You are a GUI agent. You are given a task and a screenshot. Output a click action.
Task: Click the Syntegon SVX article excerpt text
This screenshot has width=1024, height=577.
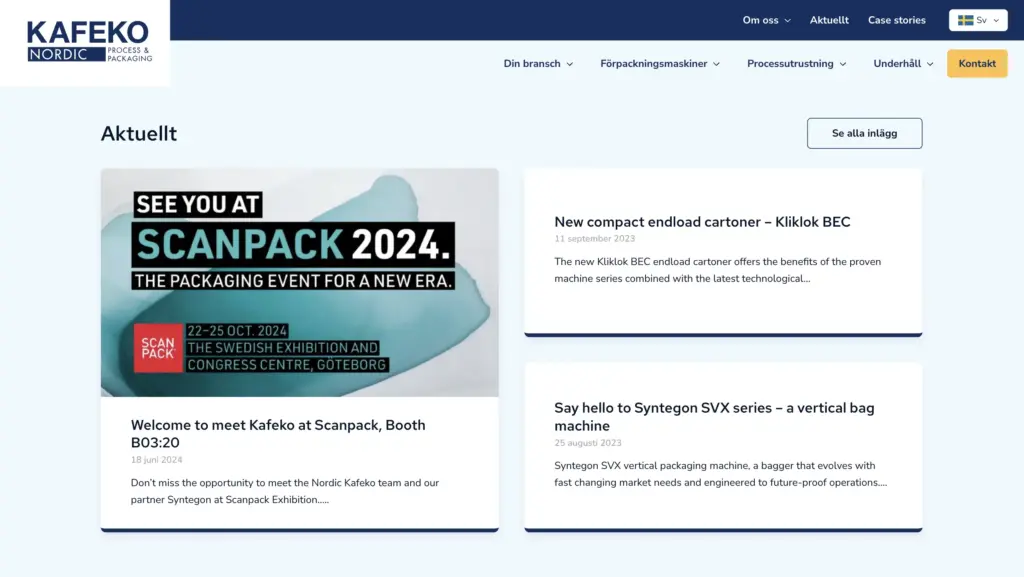tap(720, 474)
